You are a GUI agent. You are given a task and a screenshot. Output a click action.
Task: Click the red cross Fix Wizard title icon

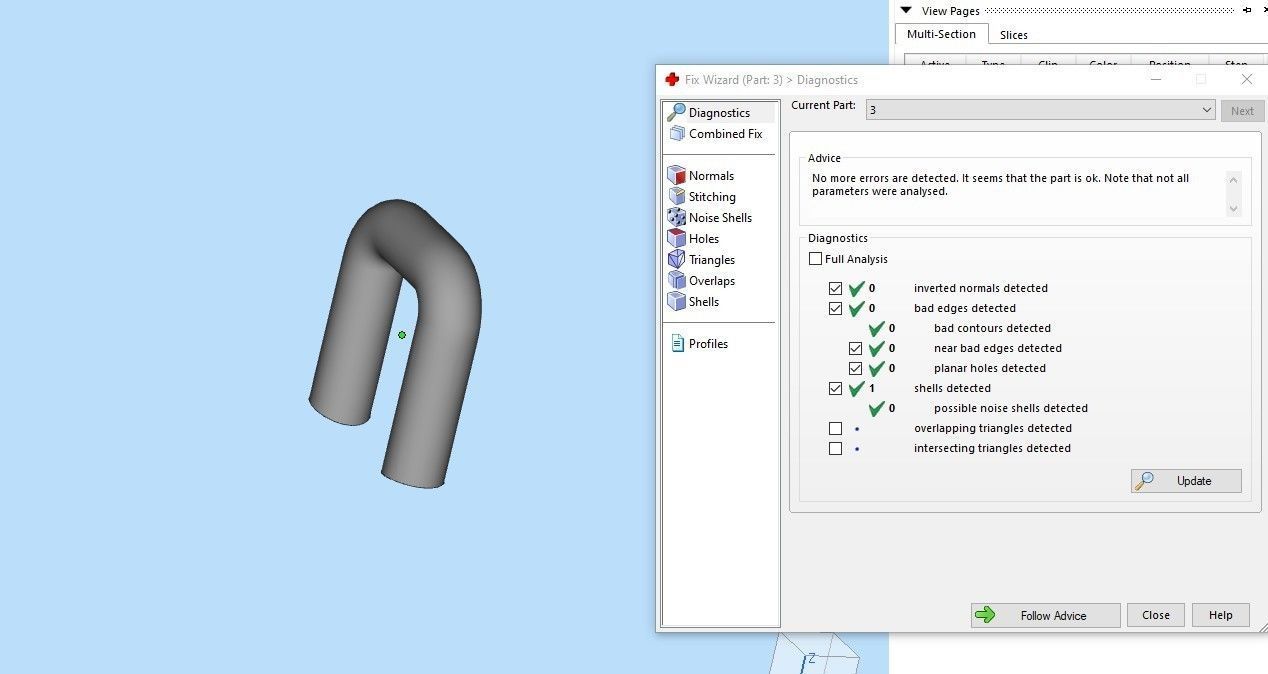pos(672,79)
